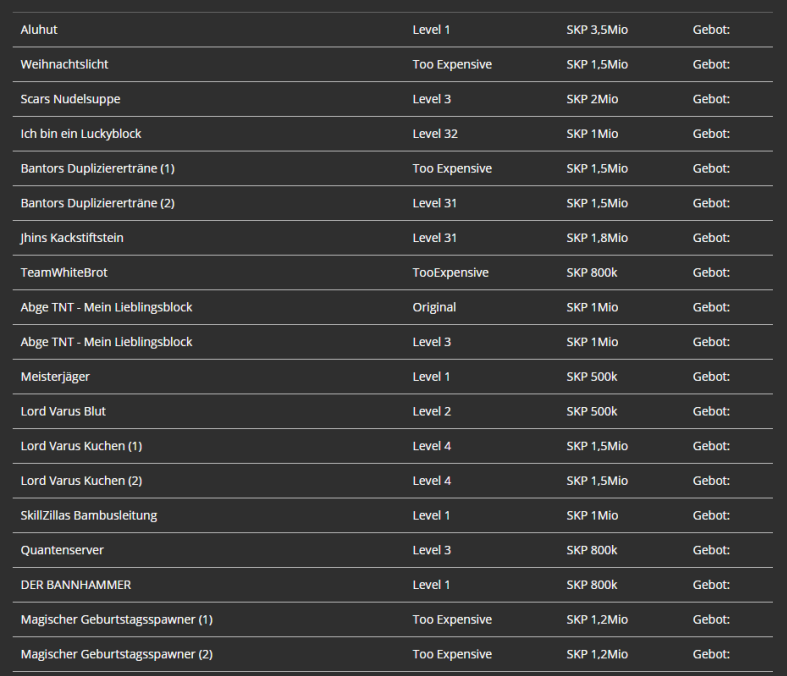Select SkillZillas Bambusleitung entry
Image resolution: width=787 pixels, height=676 pixels.
392,515
